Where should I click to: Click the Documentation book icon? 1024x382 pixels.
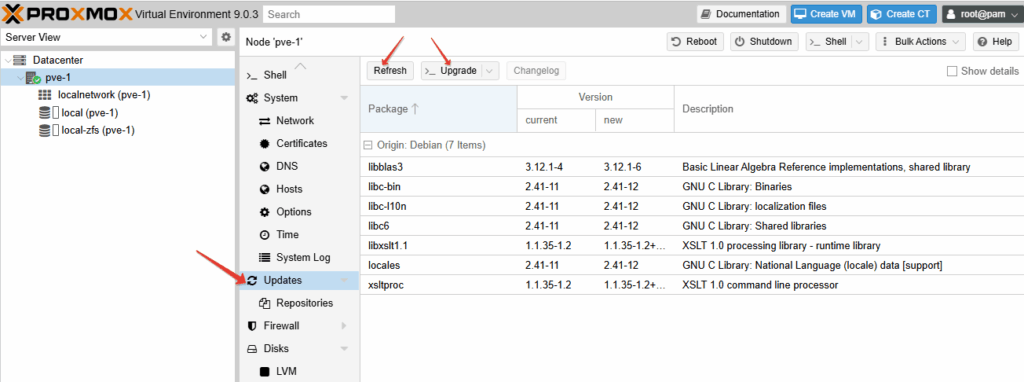pos(706,14)
